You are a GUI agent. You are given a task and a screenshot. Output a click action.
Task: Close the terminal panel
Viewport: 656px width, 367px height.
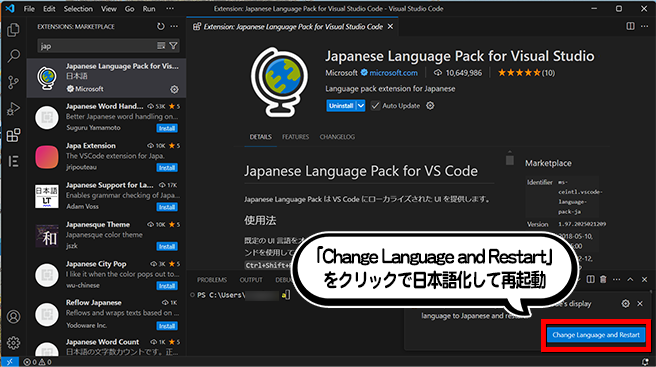(x=644, y=279)
